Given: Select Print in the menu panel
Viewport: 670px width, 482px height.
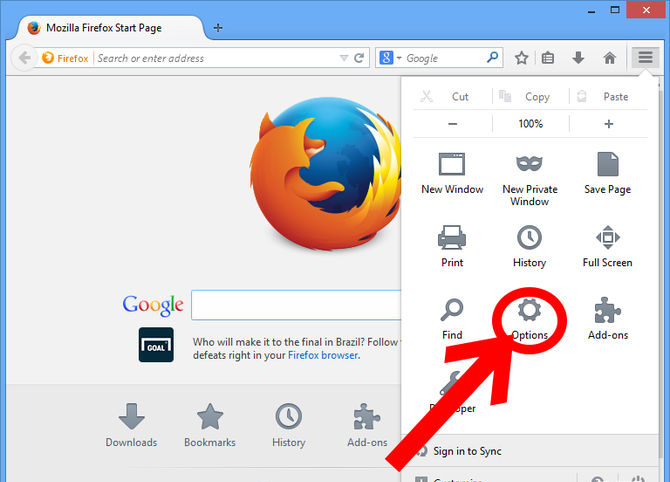Looking at the screenshot, I should tap(452, 246).
